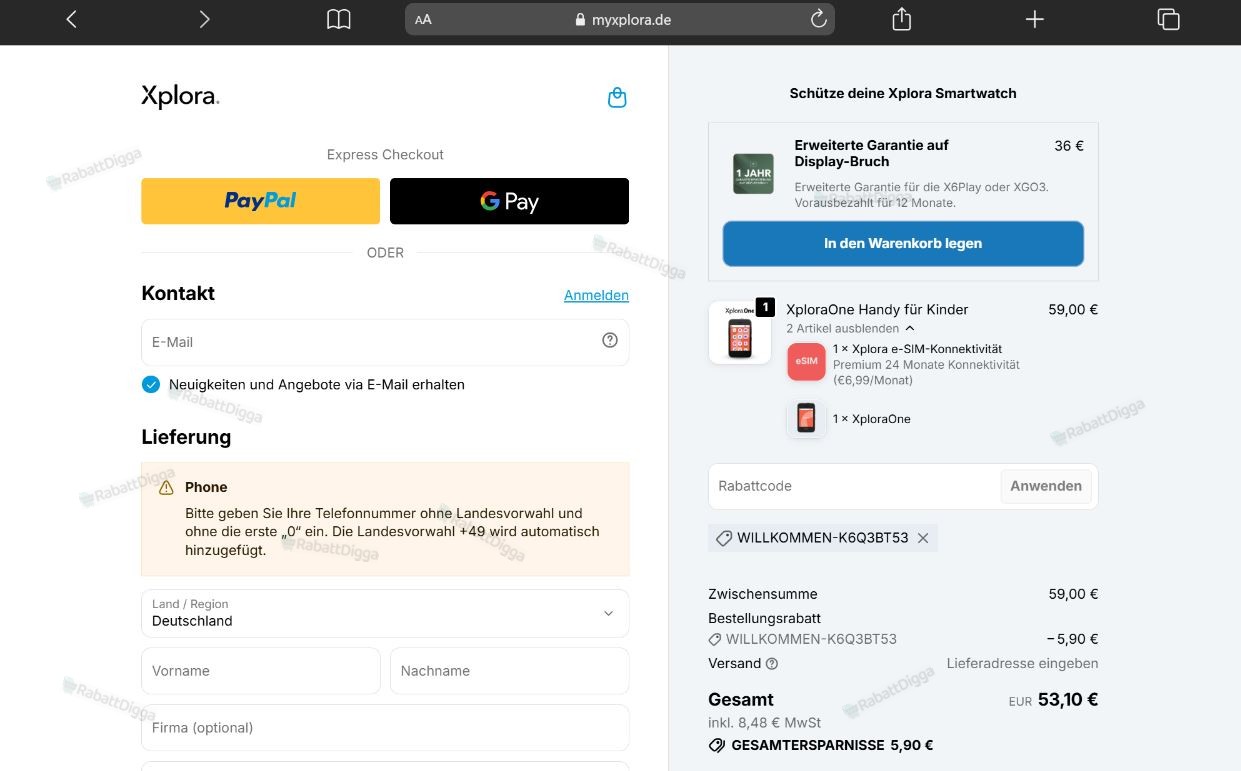Click the Versand info question mark icon
Viewport: 1241px width, 771px height.
(772, 663)
